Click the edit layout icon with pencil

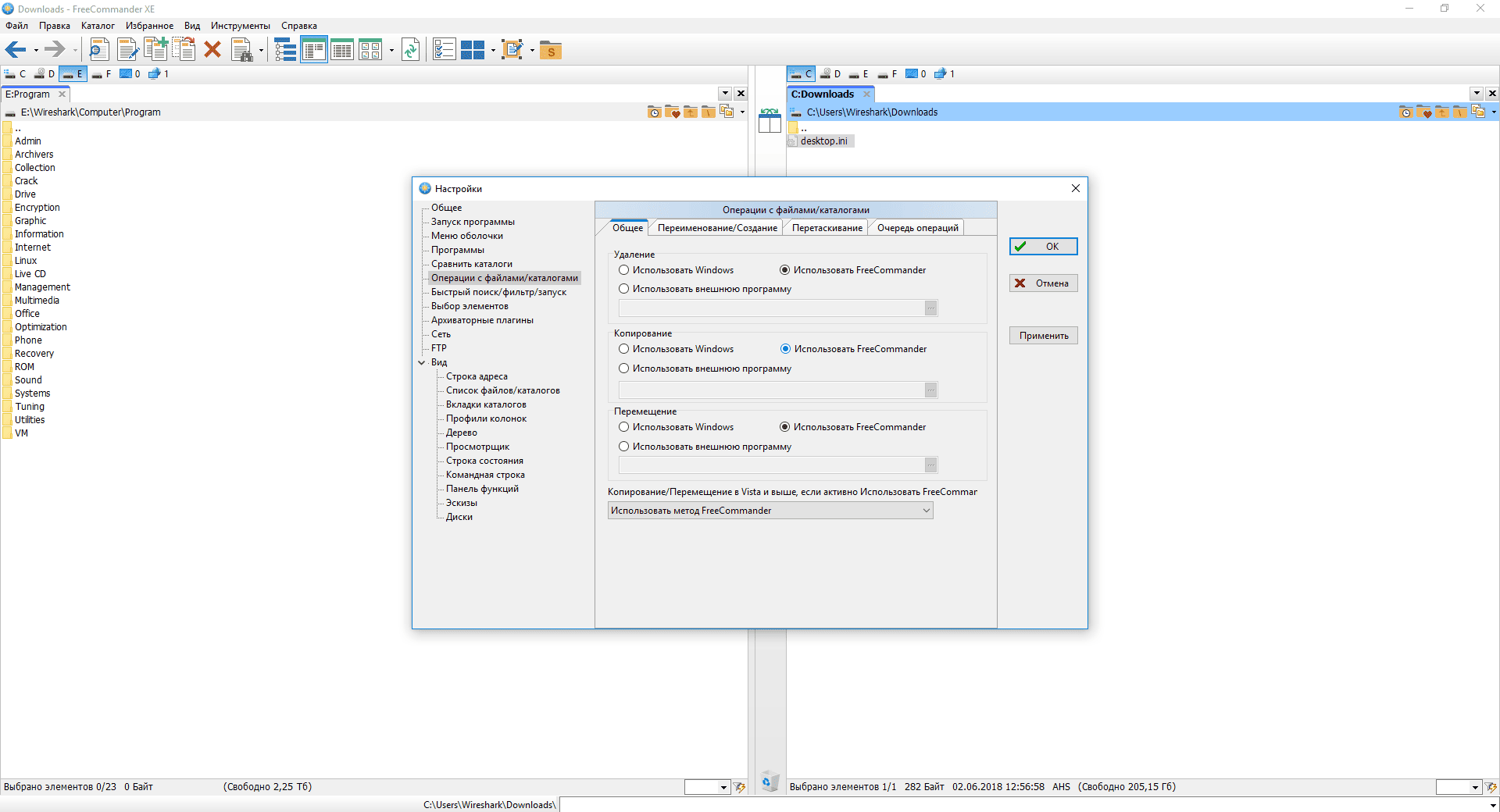click(512, 50)
